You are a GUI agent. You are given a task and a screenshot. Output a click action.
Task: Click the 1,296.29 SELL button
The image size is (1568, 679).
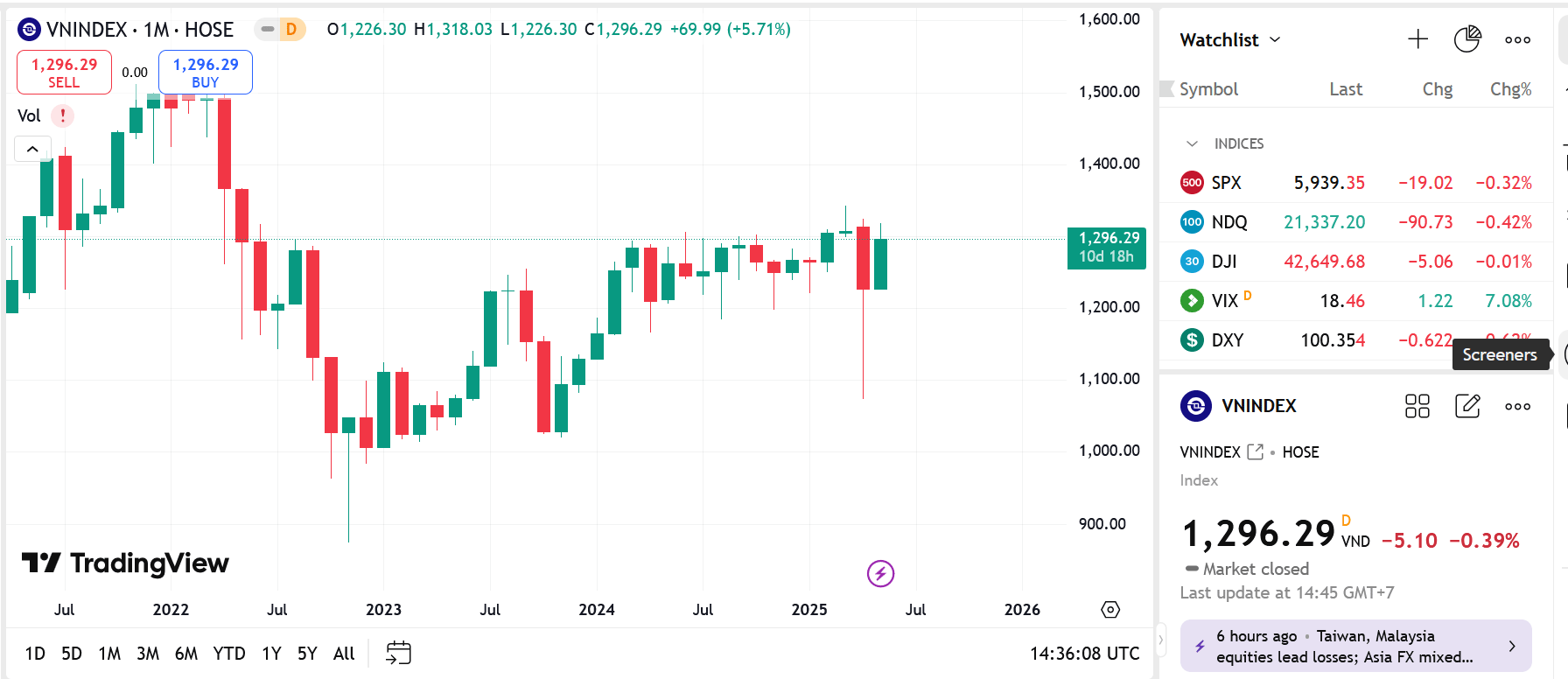pyautogui.click(x=64, y=73)
